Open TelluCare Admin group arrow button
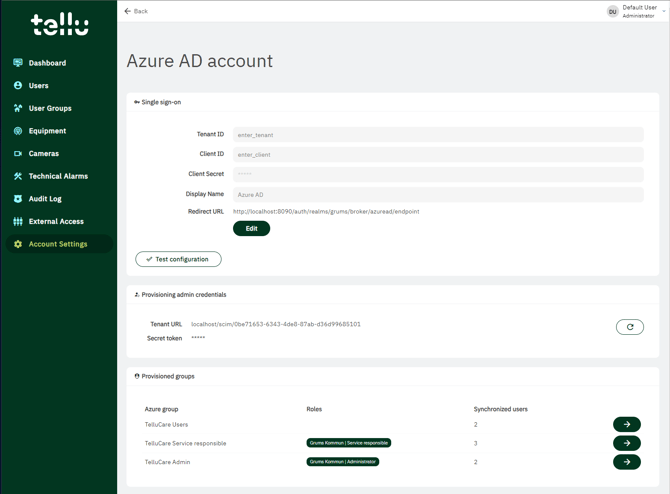The image size is (670, 494). [x=626, y=462]
